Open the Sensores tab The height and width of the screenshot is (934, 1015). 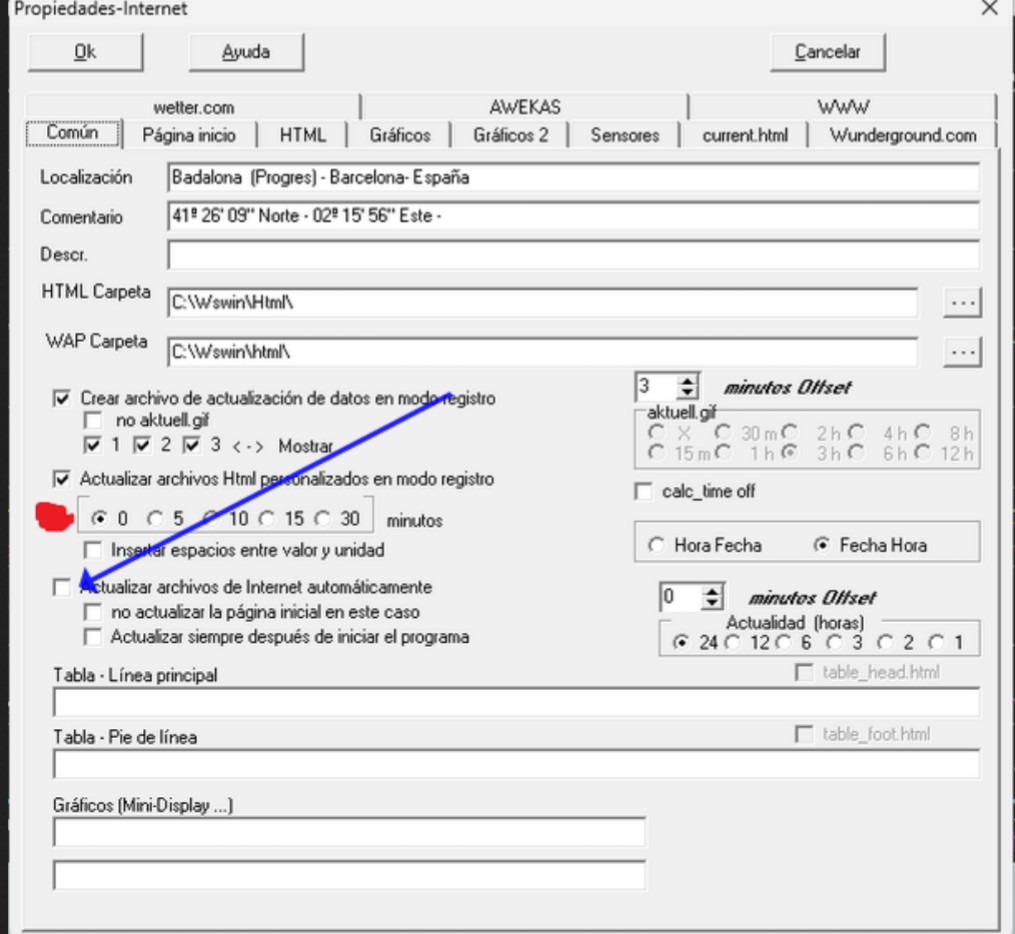(x=624, y=135)
